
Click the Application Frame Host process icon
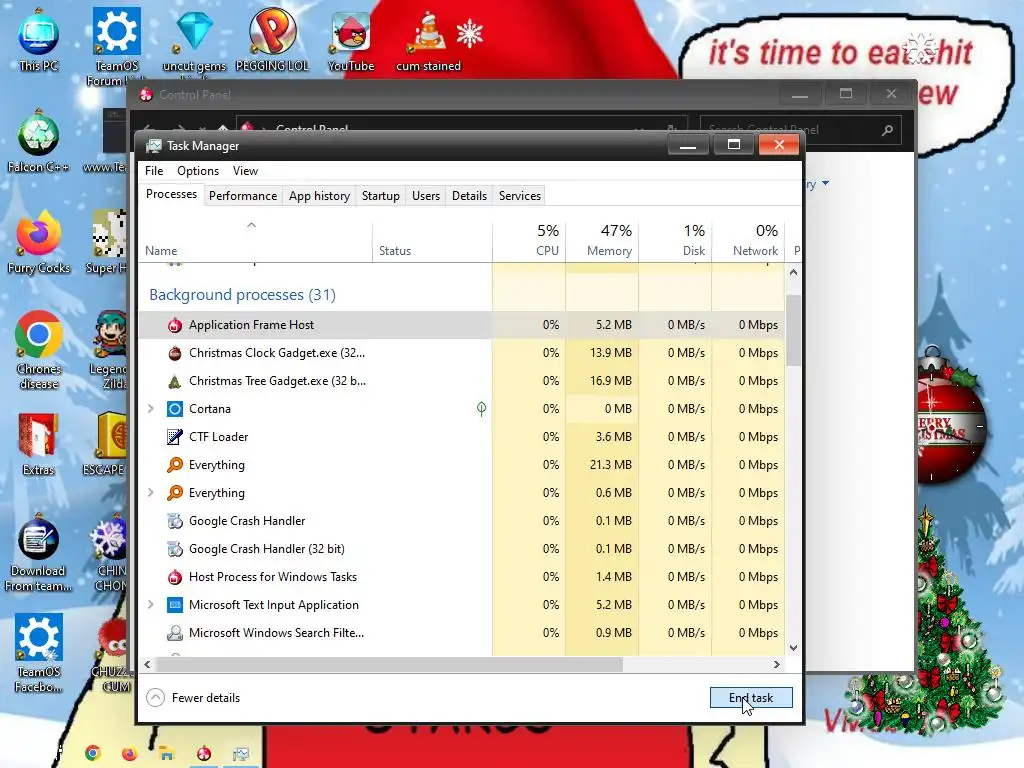tap(174, 325)
